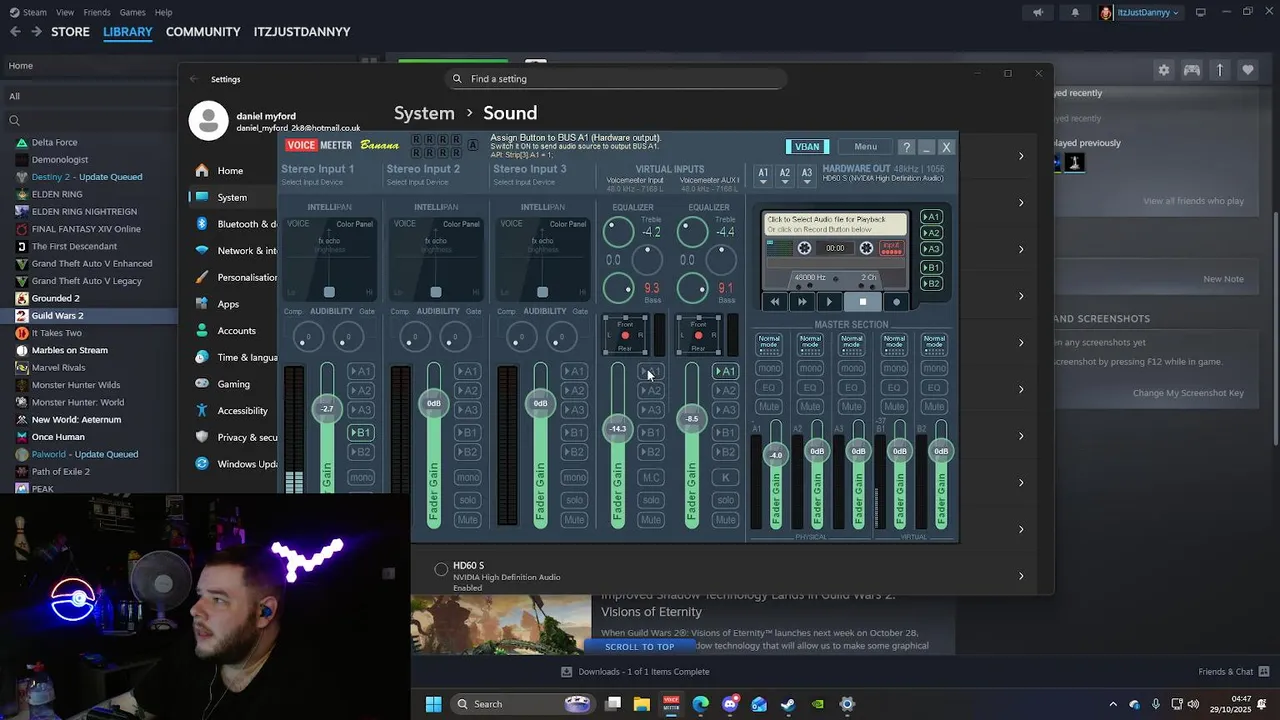The height and width of the screenshot is (720, 1280).
Task: Open VBAN settings in Voicemeeter
Action: tap(807, 147)
